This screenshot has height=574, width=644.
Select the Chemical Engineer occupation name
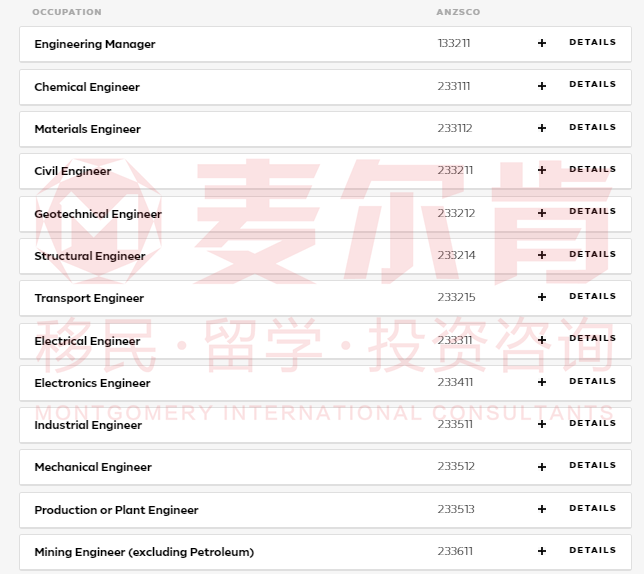87,87
